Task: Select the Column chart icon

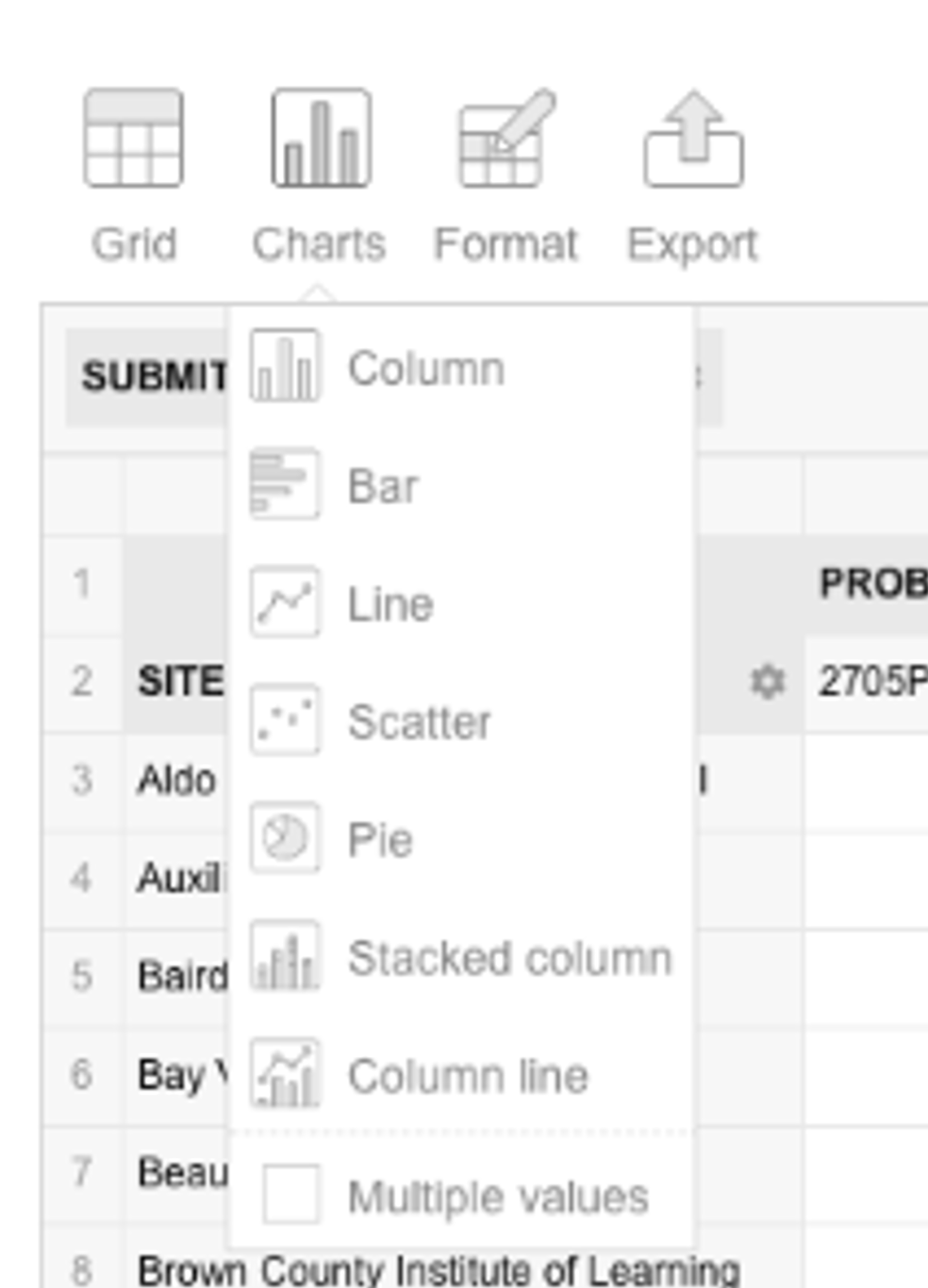Action: pyautogui.click(x=285, y=365)
